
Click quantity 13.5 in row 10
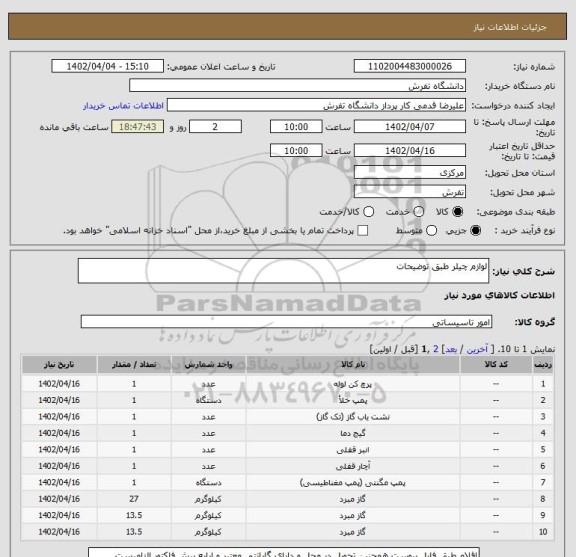(134, 532)
